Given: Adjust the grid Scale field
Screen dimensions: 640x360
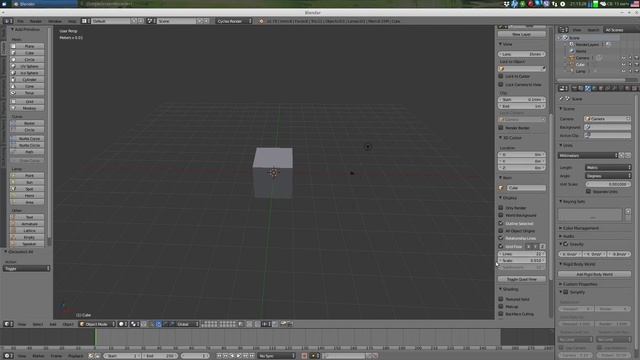Looking at the screenshot, I should [x=522, y=260].
